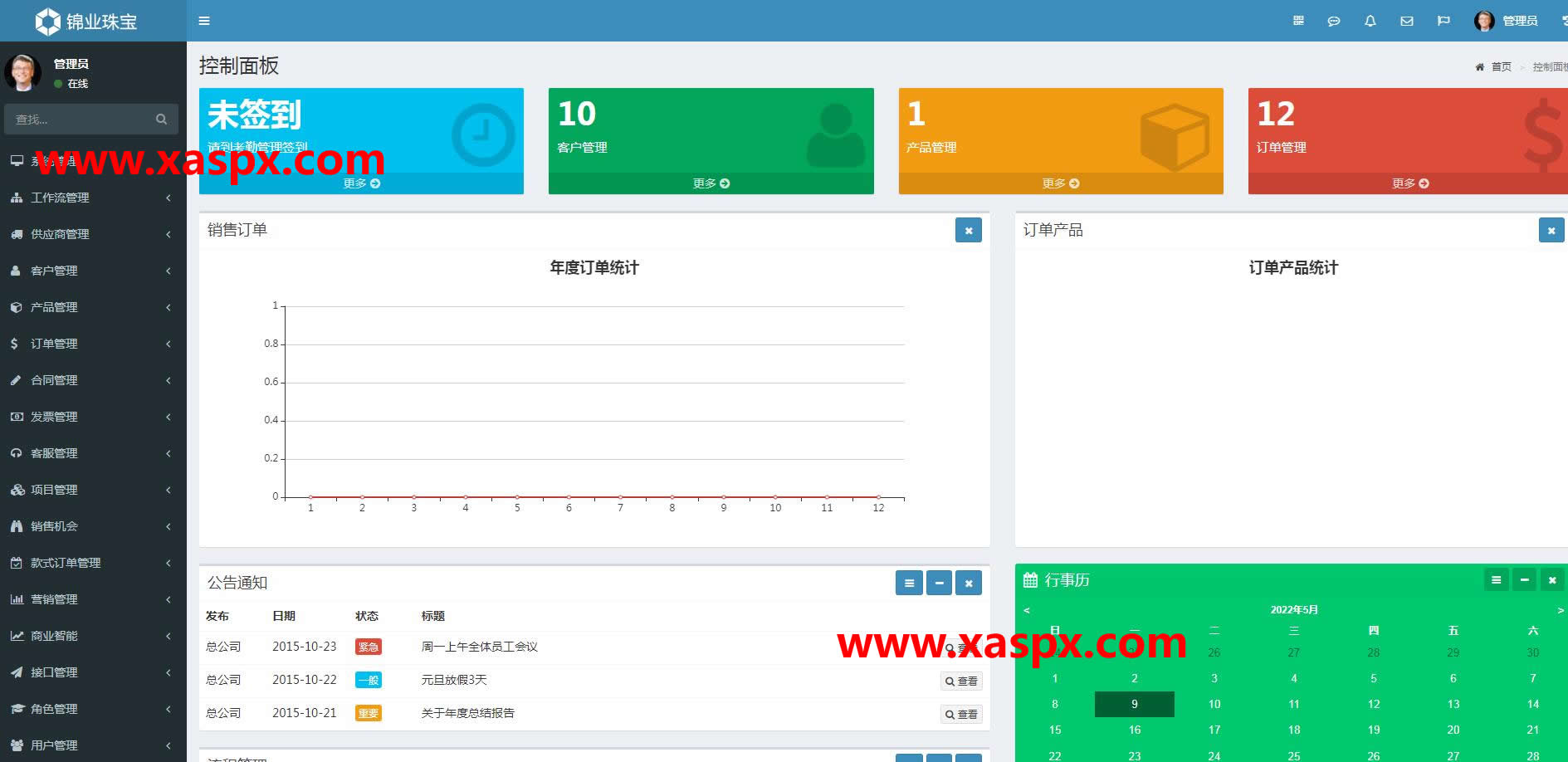Image resolution: width=1568 pixels, height=762 pixels.
Task: Click 查看 for 元旦放假3天 notice
Action: pos(961,681)
